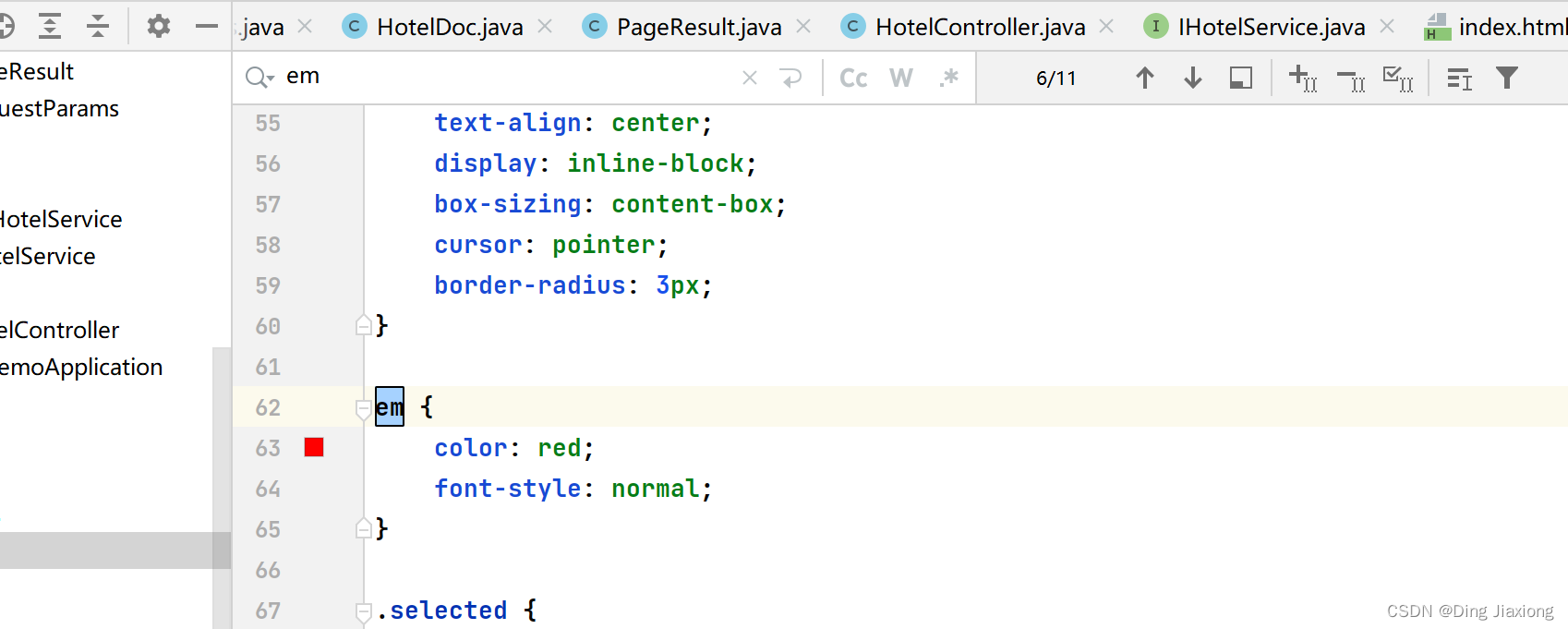
Task: Close the HotelController.java tab
Action: click(1106, 27)
